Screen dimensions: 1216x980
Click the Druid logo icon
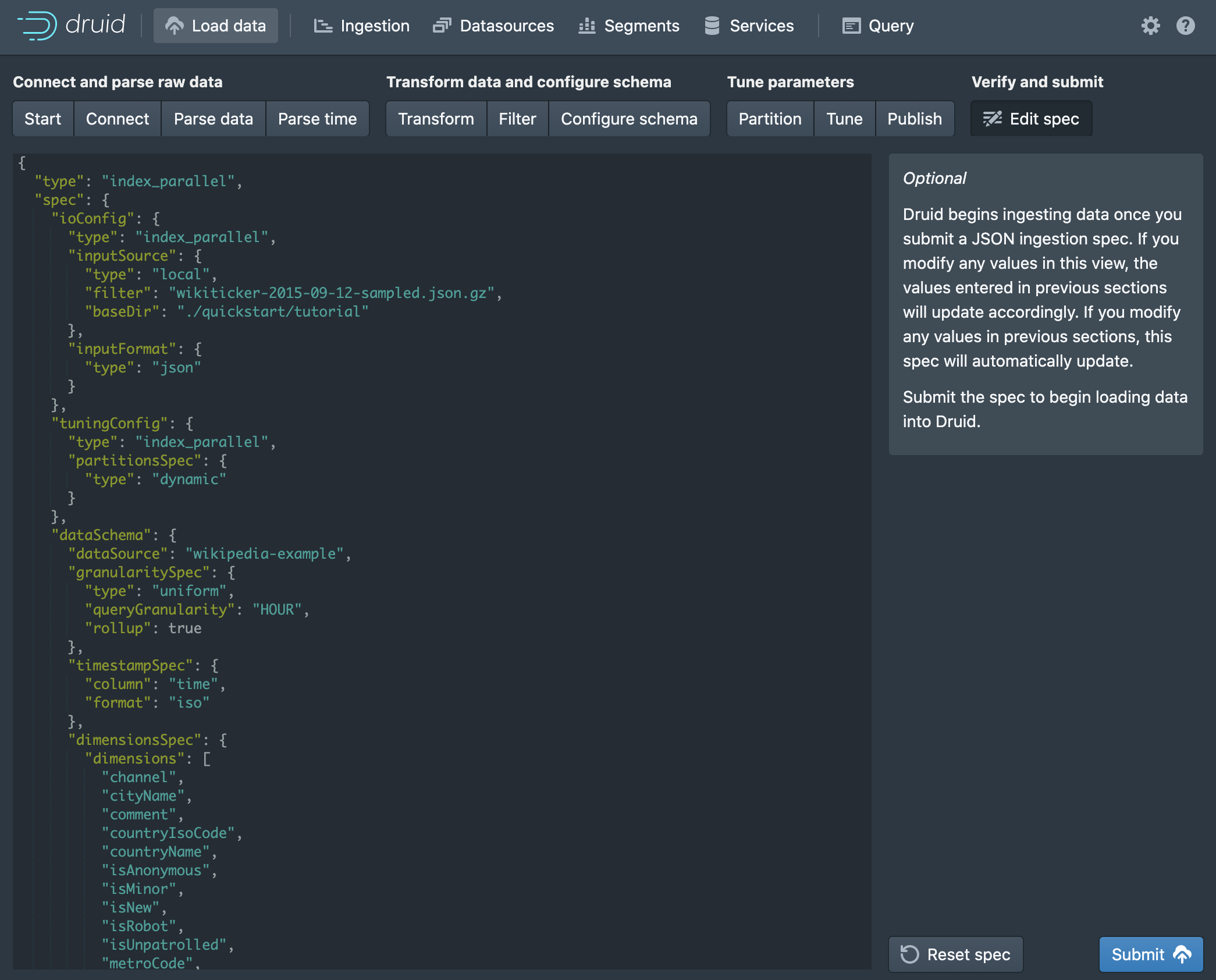pos(37,26)
